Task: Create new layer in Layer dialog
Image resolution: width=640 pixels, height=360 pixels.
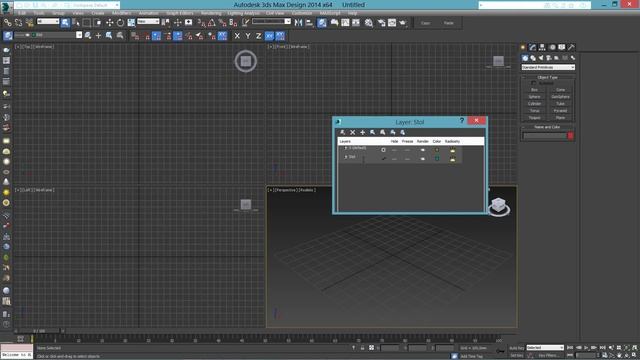Action: point(342,132)
